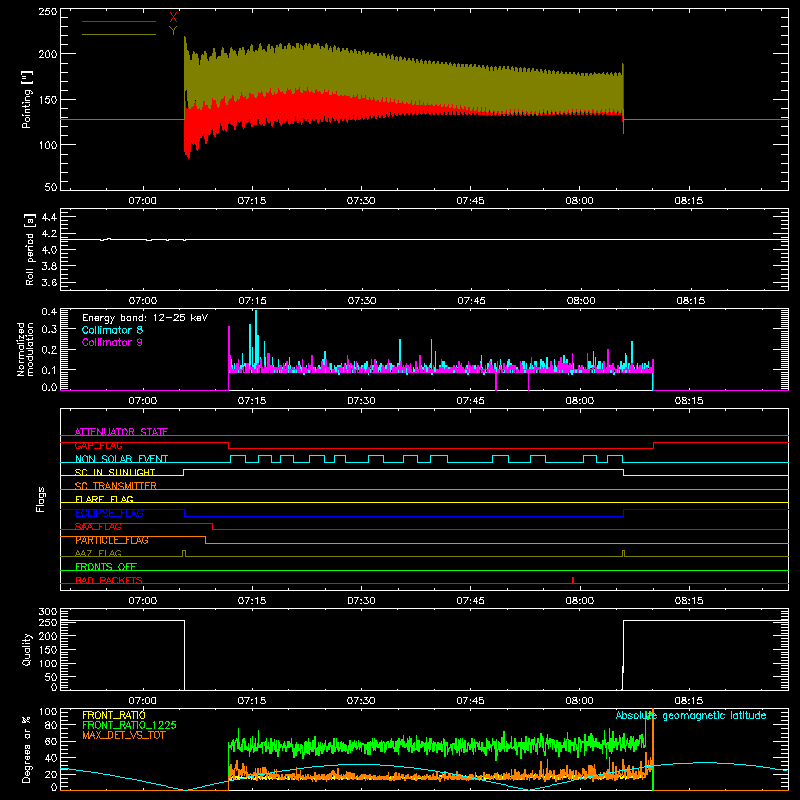The height and width of the screenshot is (800, 800).
Task: Click the 80 tick value on Degrees axis
Action: (x=51, y=725)
